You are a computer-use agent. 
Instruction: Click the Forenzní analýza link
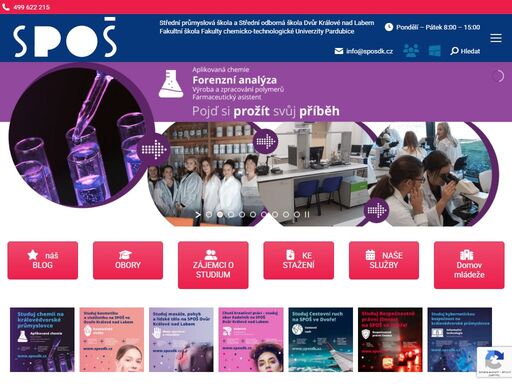coord(234,80)
